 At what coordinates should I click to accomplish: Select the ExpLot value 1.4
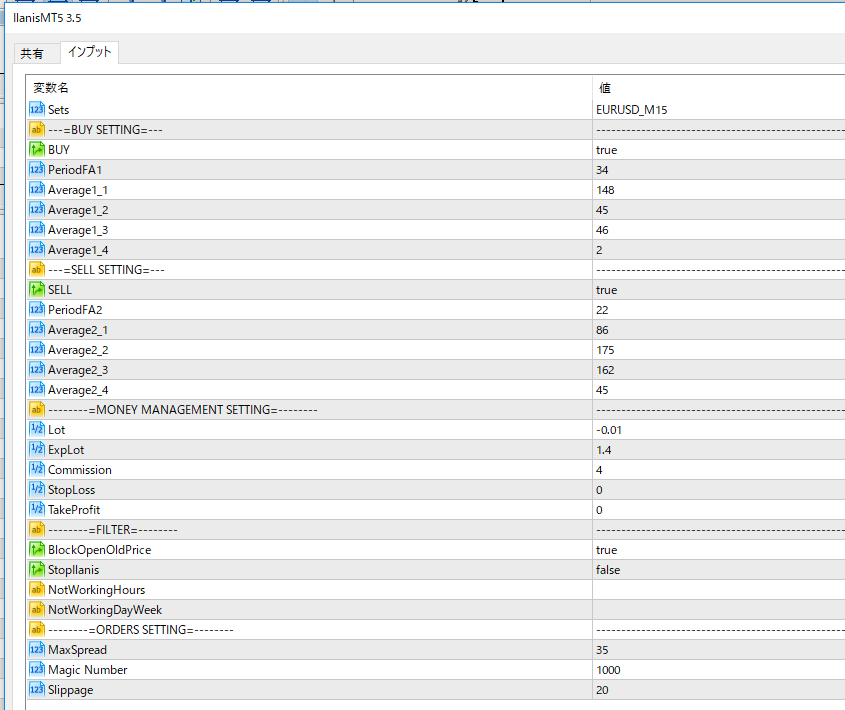pyautogui.click(x=604, y=450)
